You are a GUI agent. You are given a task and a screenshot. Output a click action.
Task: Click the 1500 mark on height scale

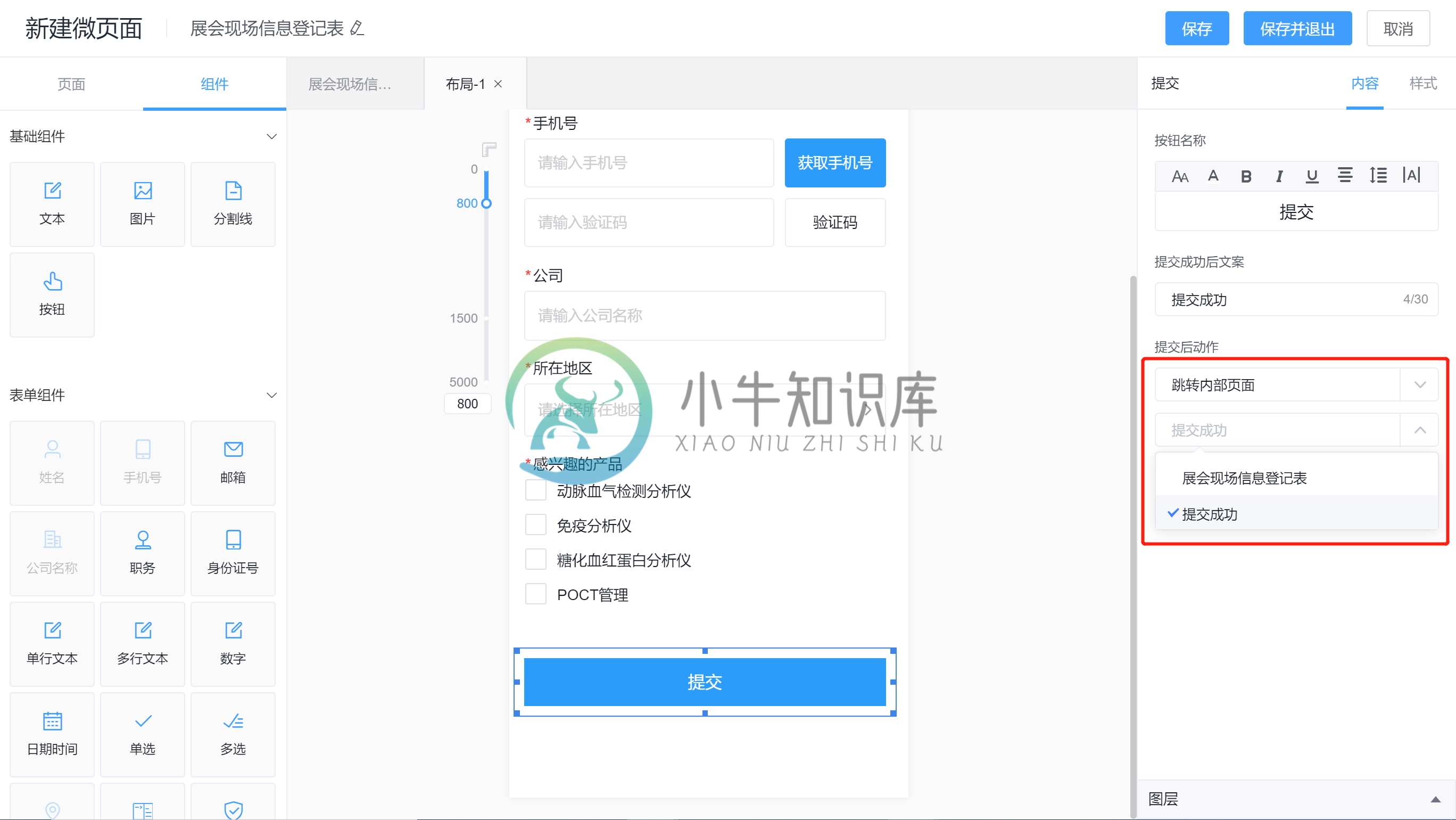pos(464,318)
